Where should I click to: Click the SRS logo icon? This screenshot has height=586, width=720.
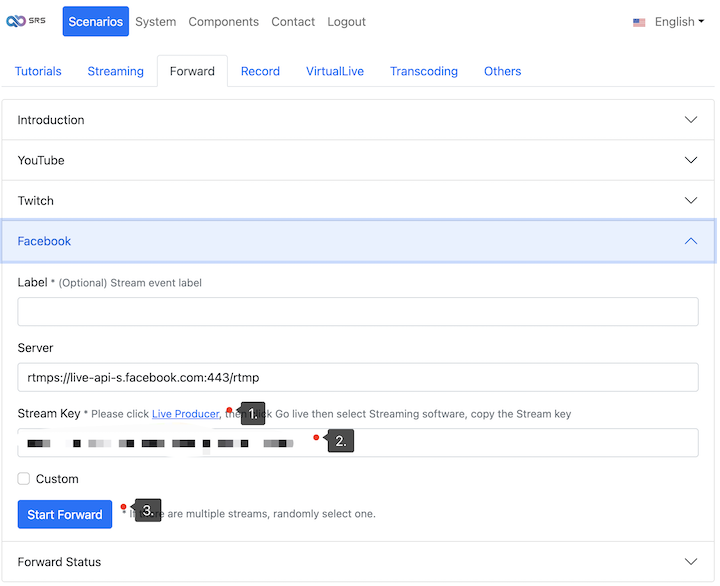26,21
